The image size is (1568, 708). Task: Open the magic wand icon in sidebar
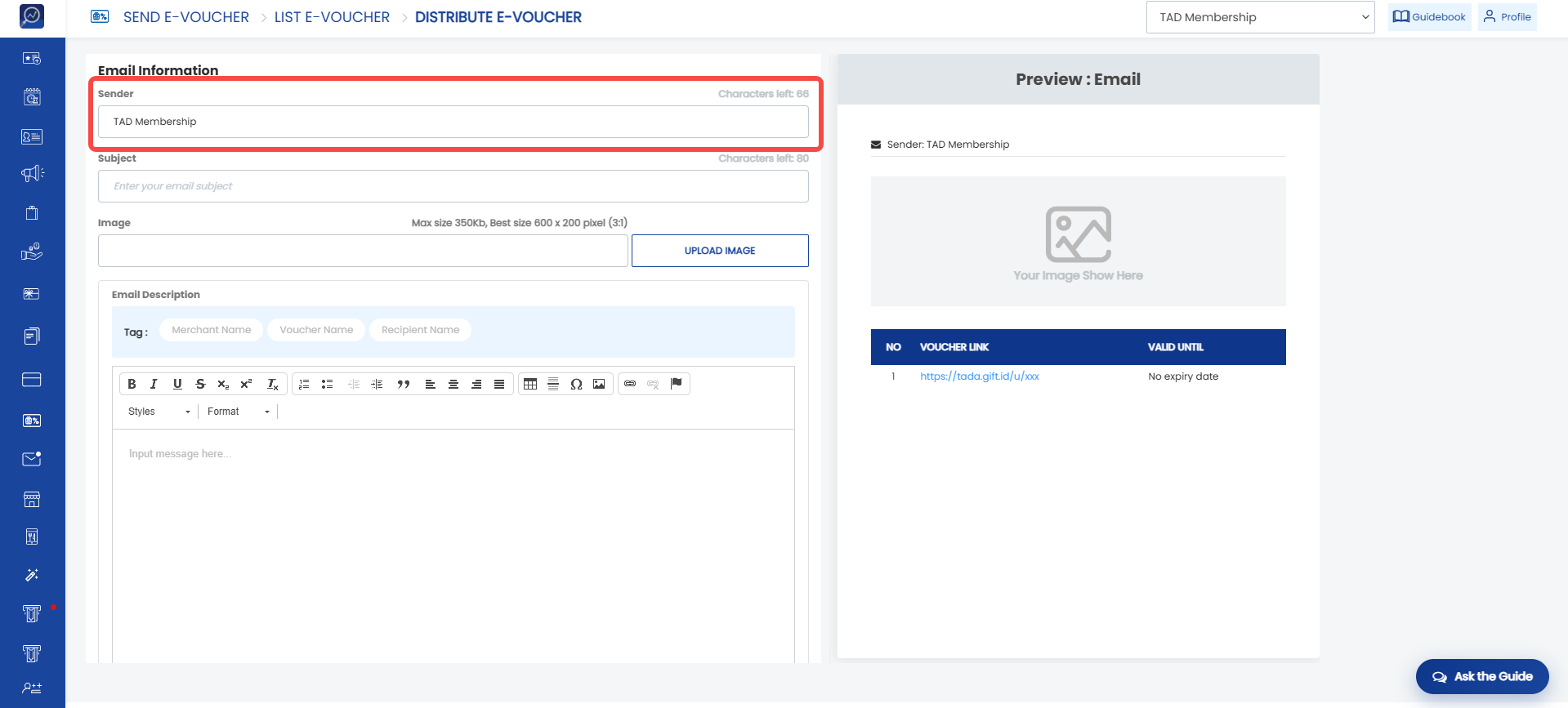[x=32, y=575]
